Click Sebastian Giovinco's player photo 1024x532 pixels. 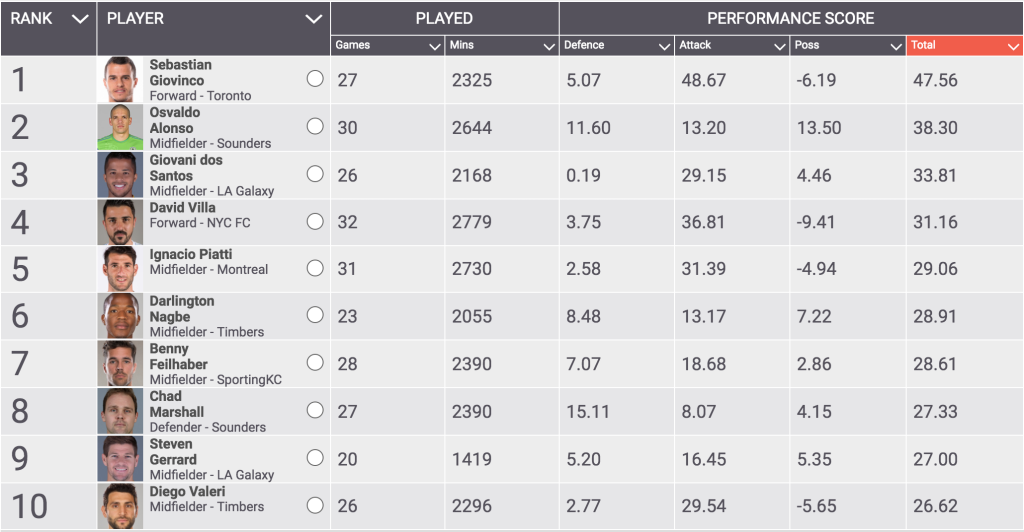tap(120, 80)
